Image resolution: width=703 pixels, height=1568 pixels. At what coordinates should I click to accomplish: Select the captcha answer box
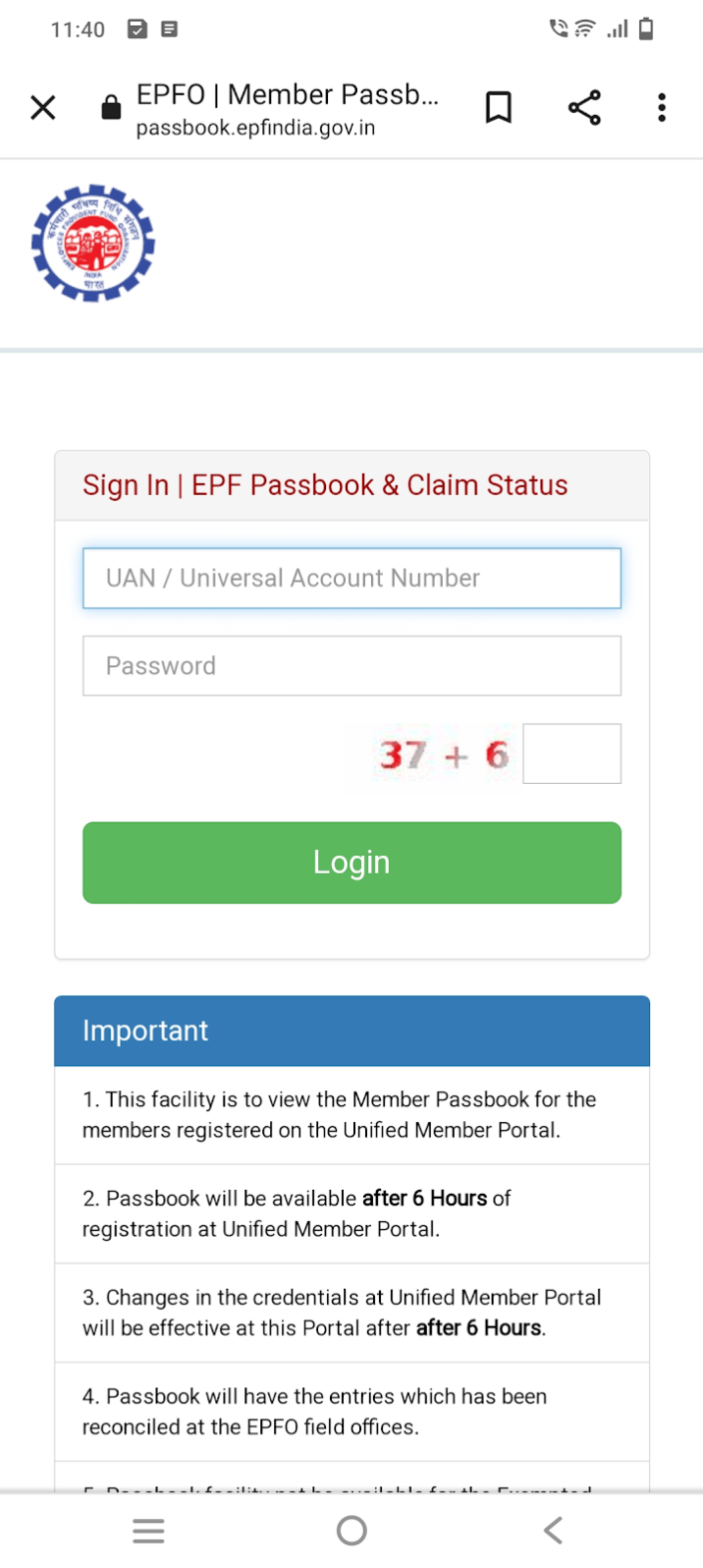[x=571, y=754]
